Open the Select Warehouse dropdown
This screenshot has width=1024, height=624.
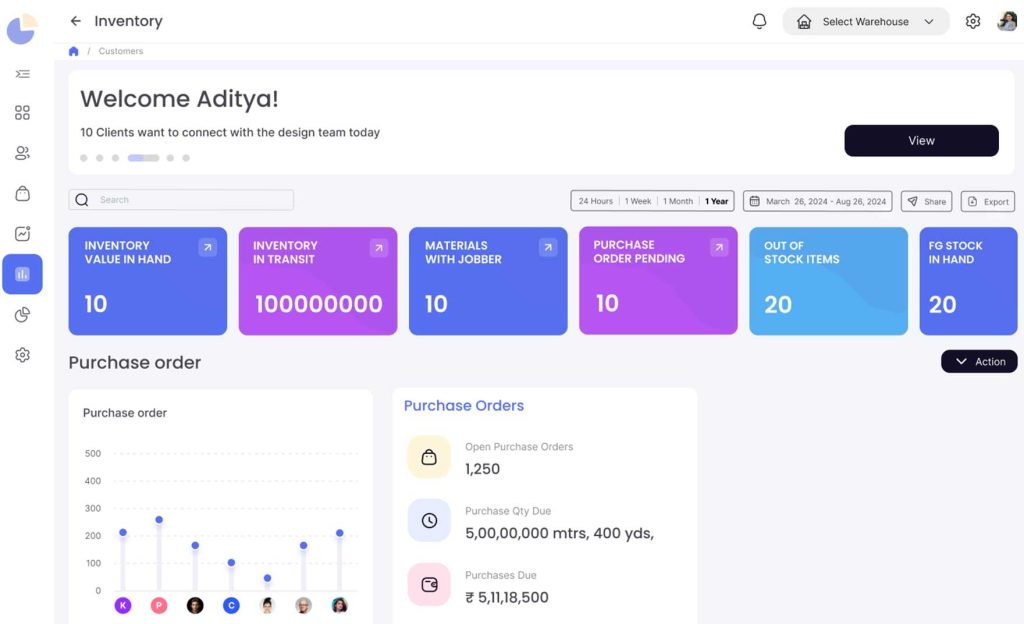[x=866, y=20]
